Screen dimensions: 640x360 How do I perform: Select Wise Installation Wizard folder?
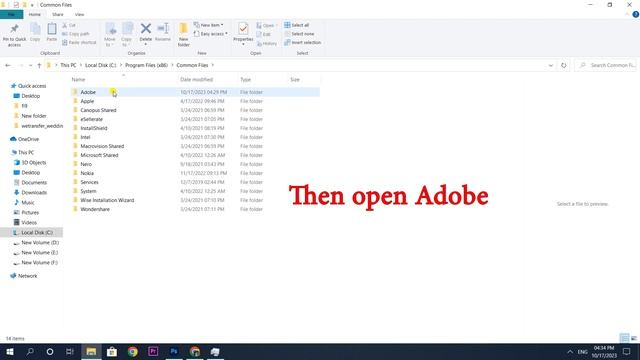coord(107,200)
